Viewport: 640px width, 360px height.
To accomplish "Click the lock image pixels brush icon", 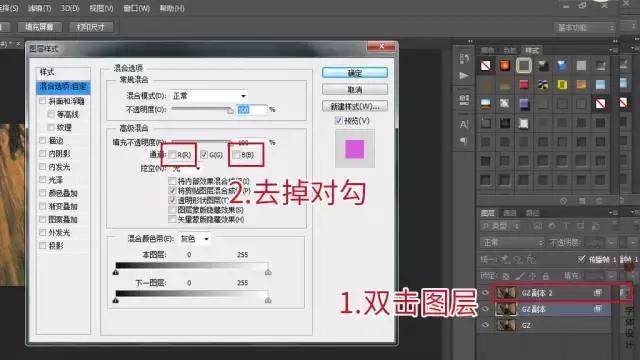I will tap(520, 276).
